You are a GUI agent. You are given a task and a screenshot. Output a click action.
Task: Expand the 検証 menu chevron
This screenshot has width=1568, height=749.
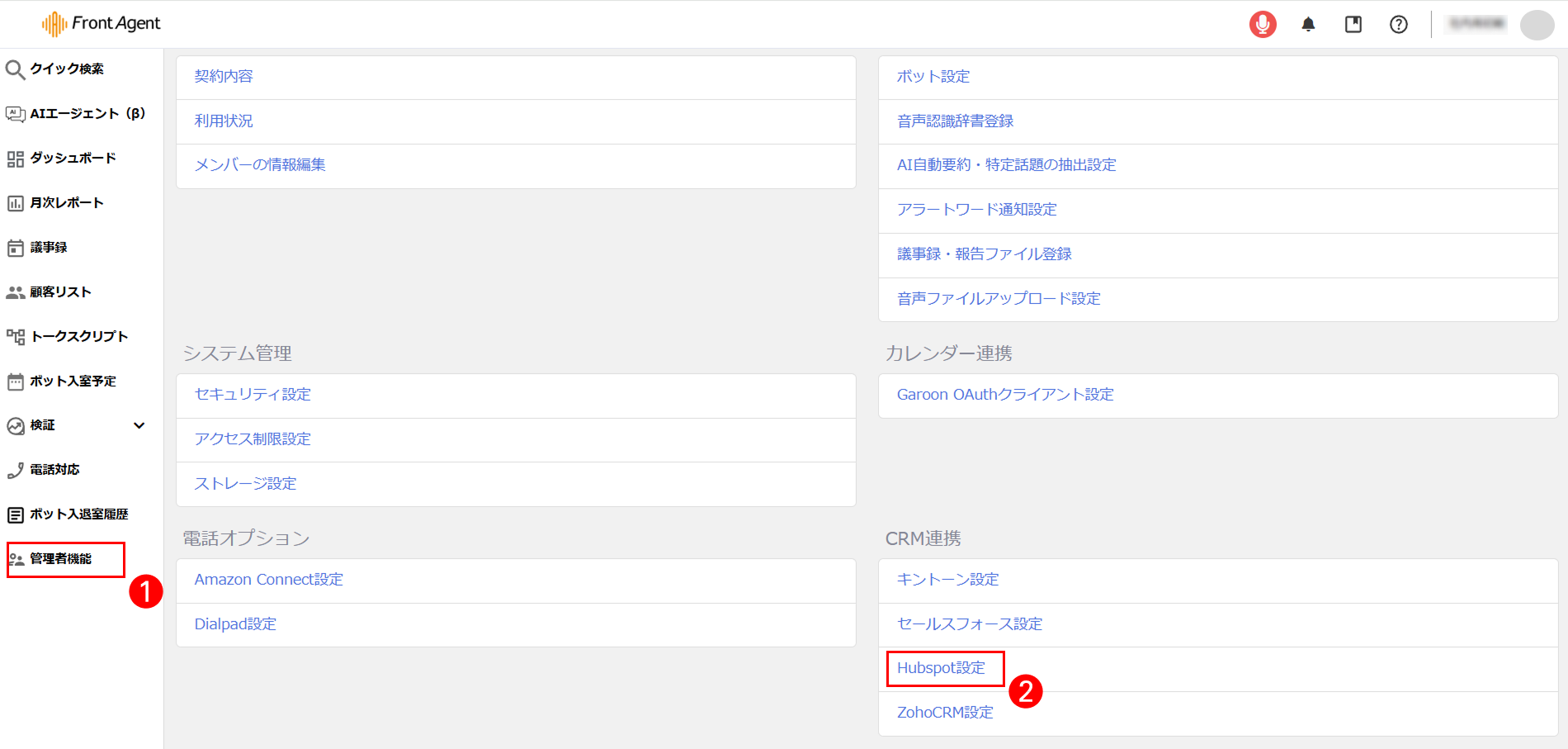point(139,425)
